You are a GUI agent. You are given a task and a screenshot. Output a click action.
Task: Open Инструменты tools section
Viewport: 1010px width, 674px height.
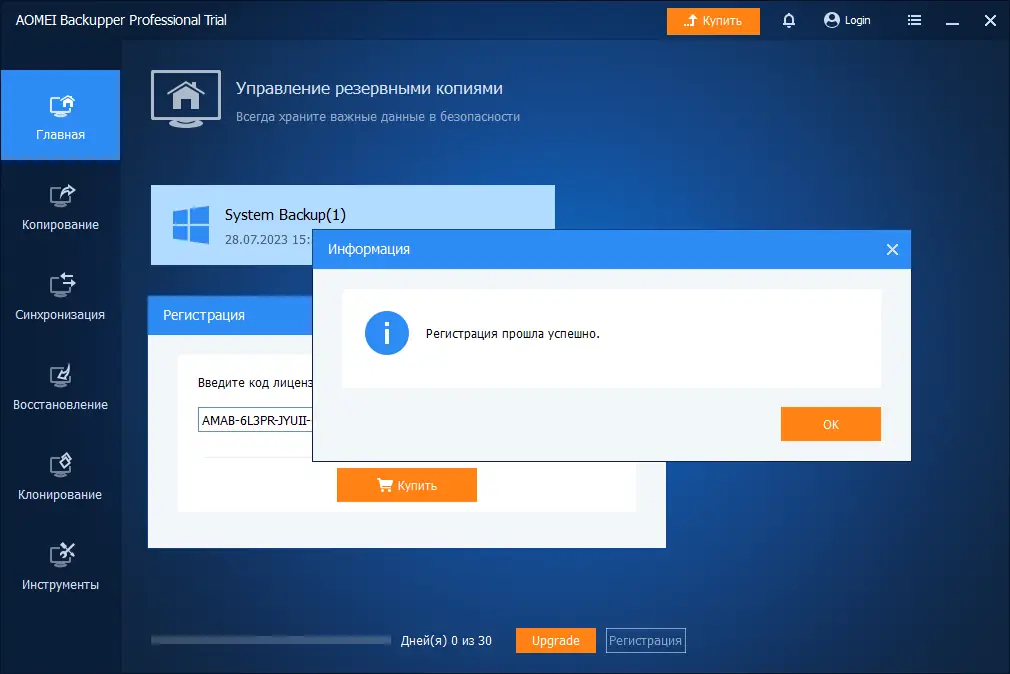[61, 567]
